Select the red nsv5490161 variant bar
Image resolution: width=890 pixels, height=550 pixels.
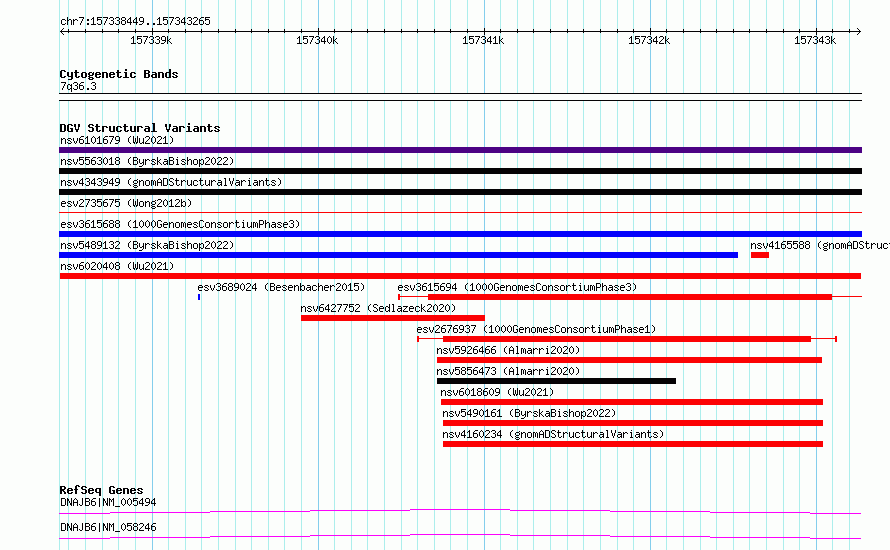633,423
